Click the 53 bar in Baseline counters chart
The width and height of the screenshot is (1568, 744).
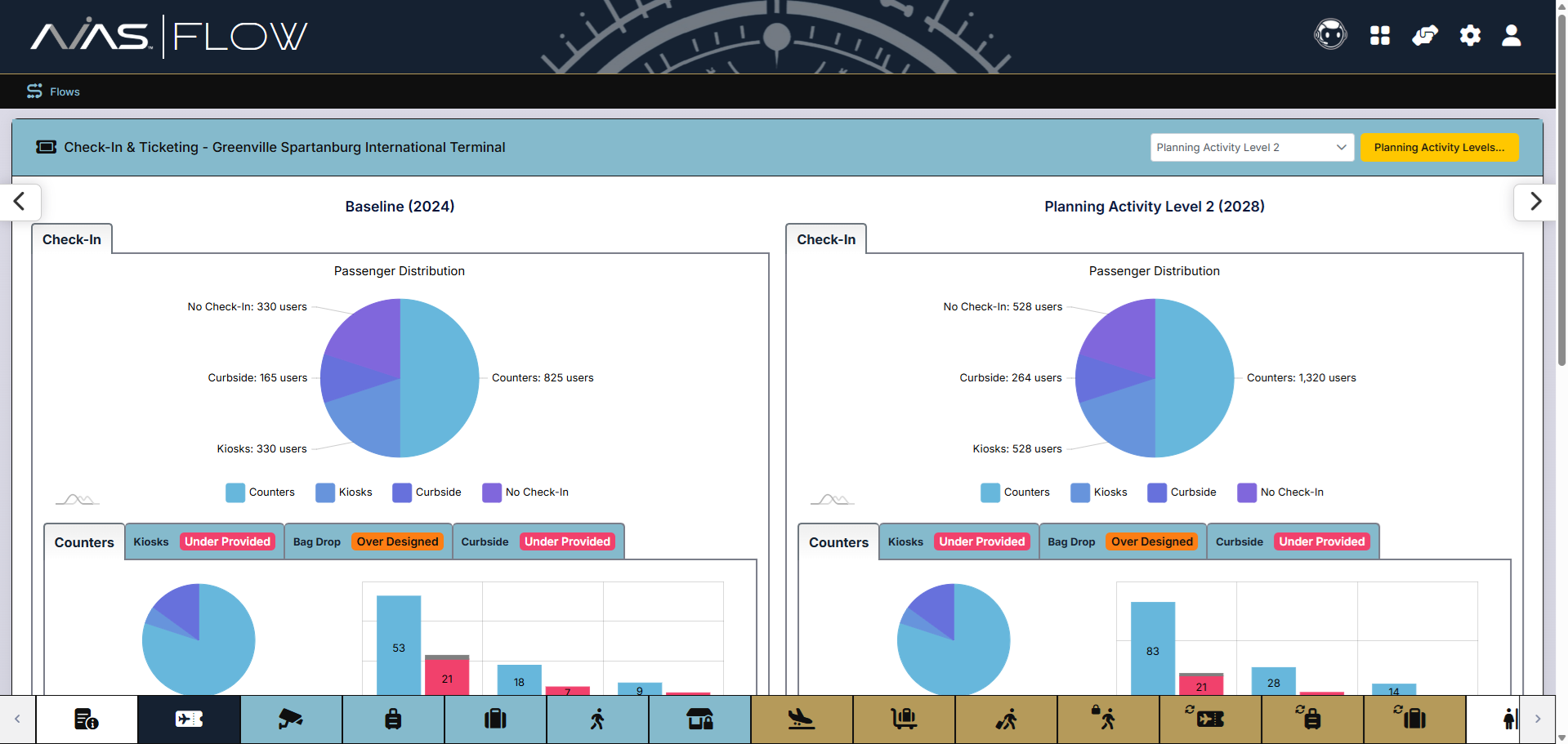pos(399,645)
